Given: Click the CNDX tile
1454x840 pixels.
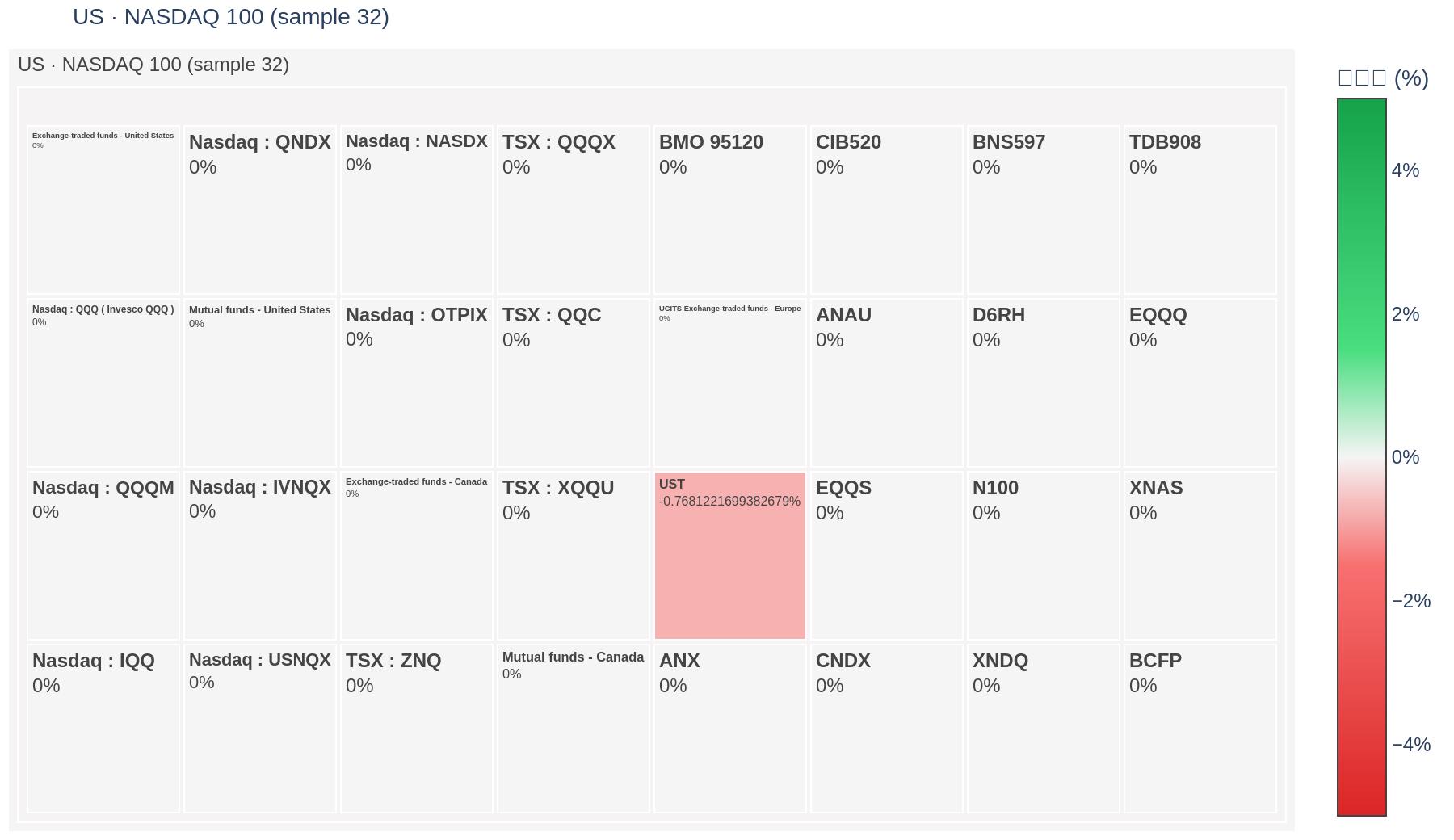Looking at the screenshot, I should click(887, 729).
